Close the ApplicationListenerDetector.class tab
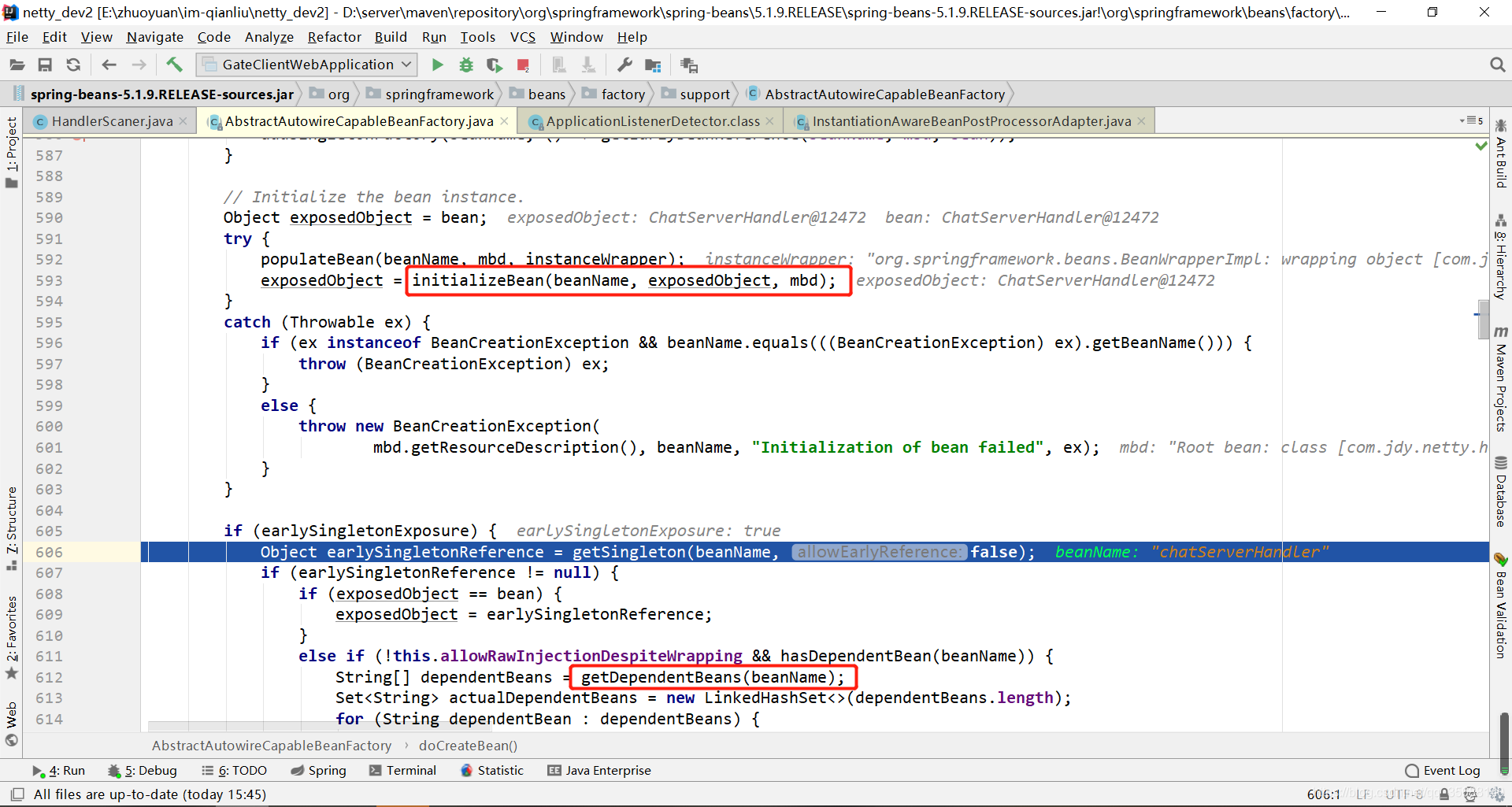The image size is (1512, 807). tap(770, 121)
